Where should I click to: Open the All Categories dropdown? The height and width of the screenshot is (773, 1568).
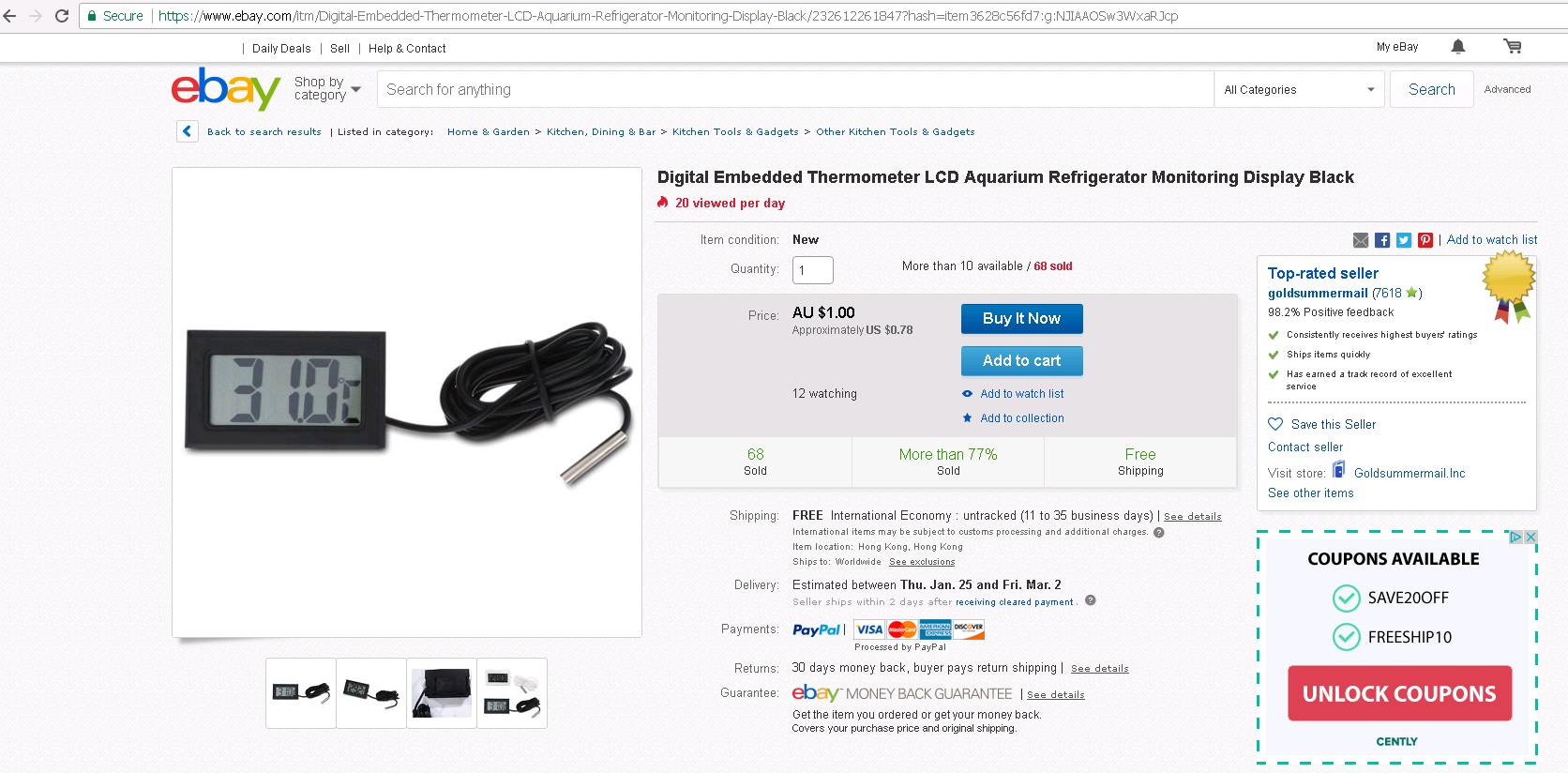(x=1299, y=90)
